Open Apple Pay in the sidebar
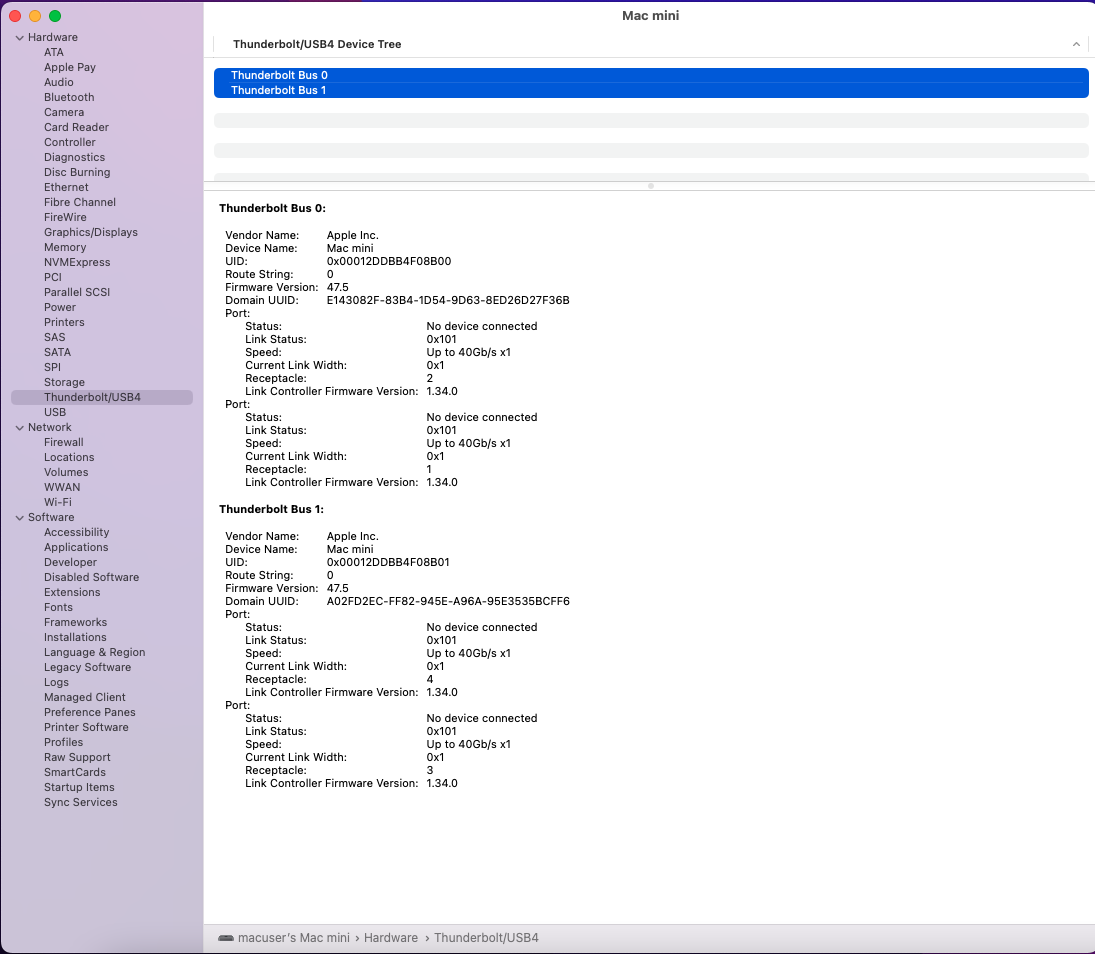Image resolution: width=1095 pixels, height=954 pixels. point(70,67)
